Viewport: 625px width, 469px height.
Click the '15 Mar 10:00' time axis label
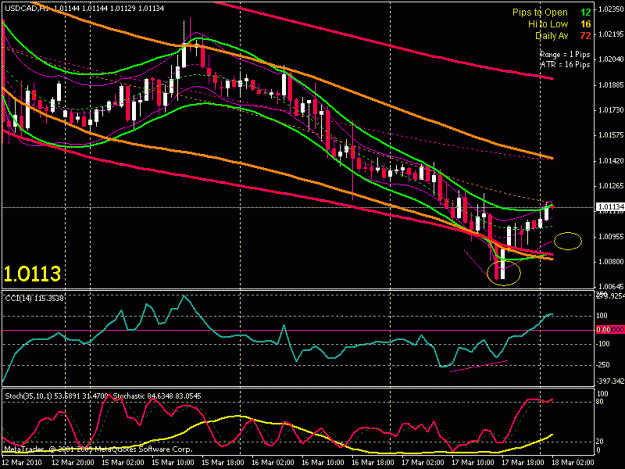pyautogui.click(x=173, y=463)
